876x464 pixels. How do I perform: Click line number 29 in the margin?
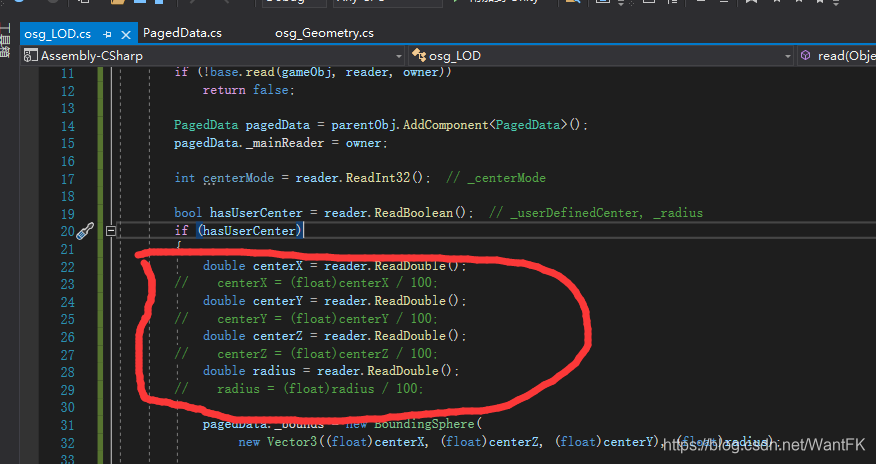tap(68, 390)
